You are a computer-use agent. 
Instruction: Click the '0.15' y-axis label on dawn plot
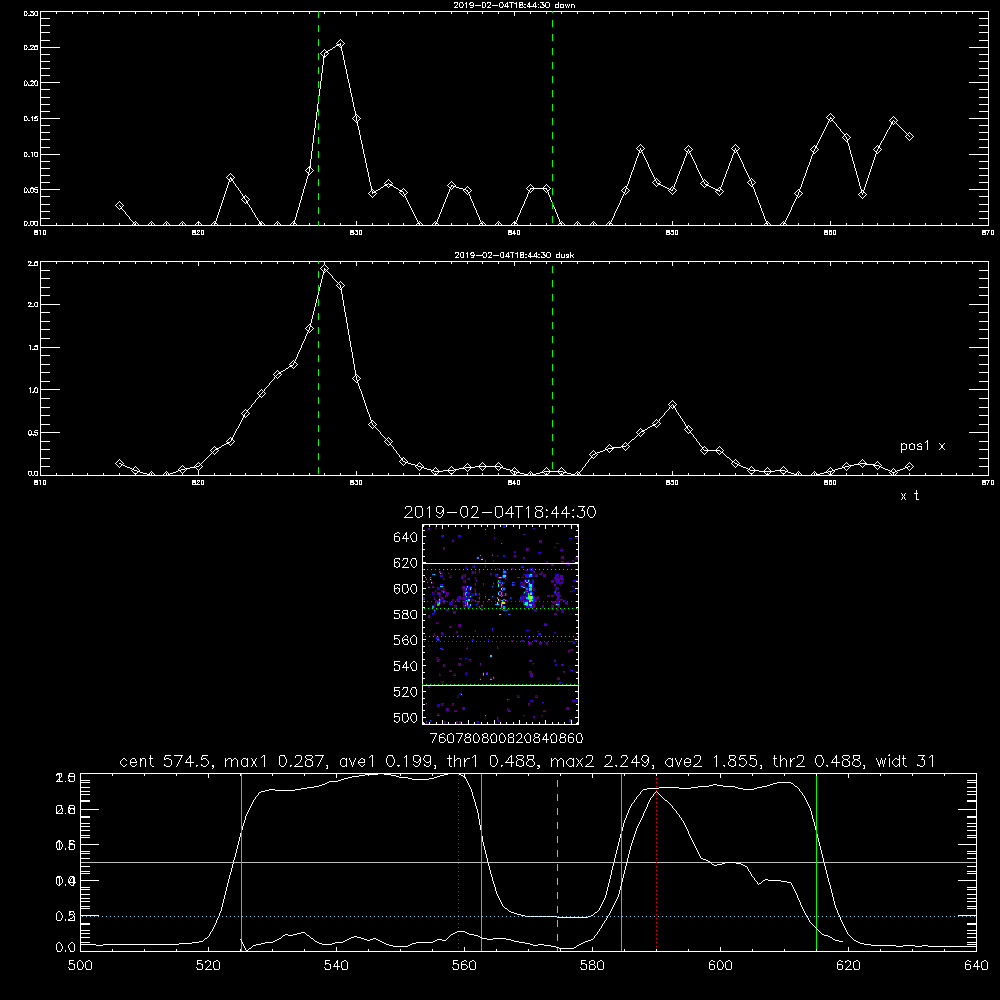[30, 119]
